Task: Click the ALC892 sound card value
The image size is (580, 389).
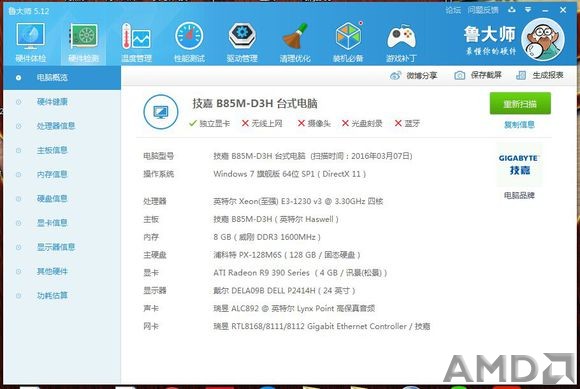Action: click(x=294, y=308)
